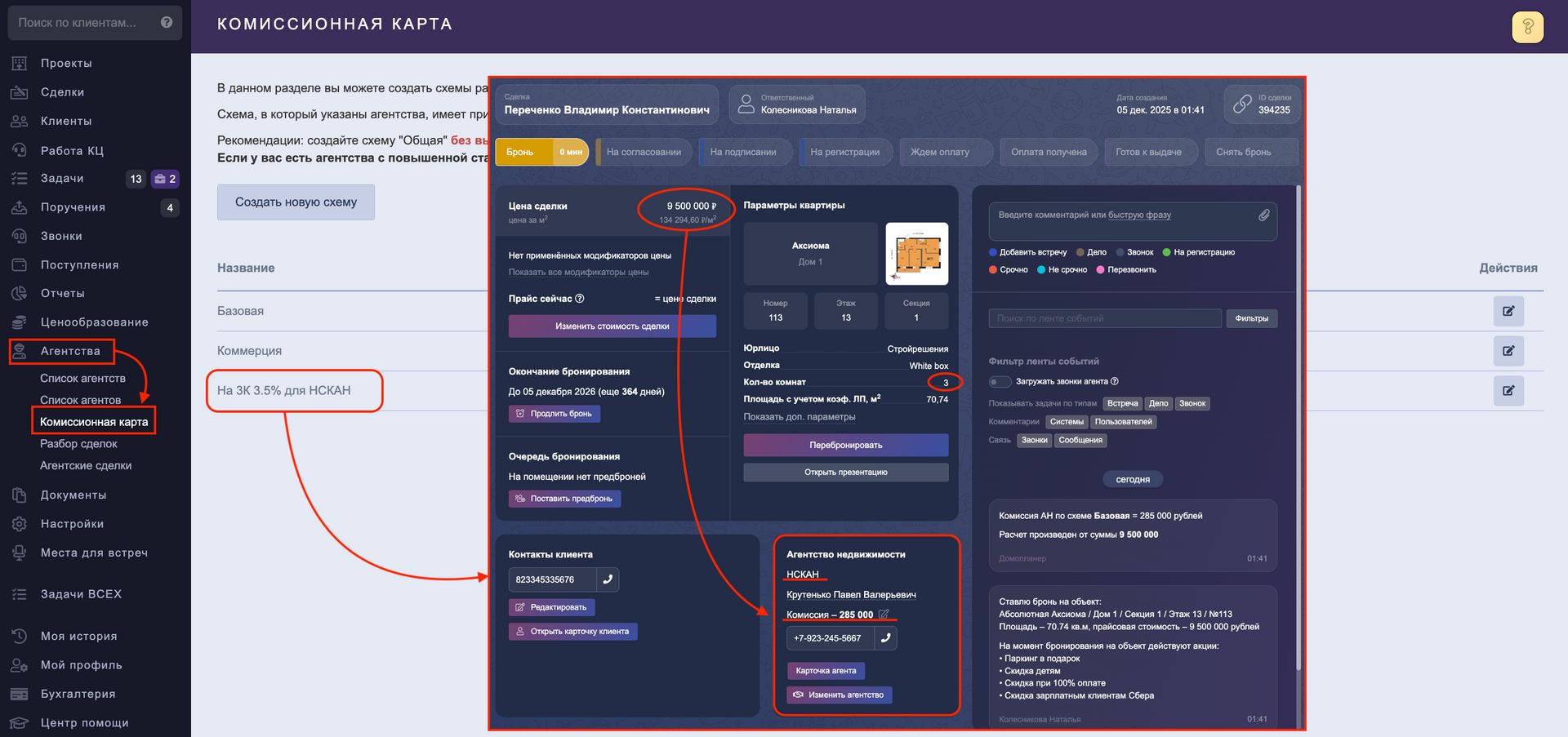Click Создать новую схему button
Viewport: 1568px width, 737px height.
[296, 202]
